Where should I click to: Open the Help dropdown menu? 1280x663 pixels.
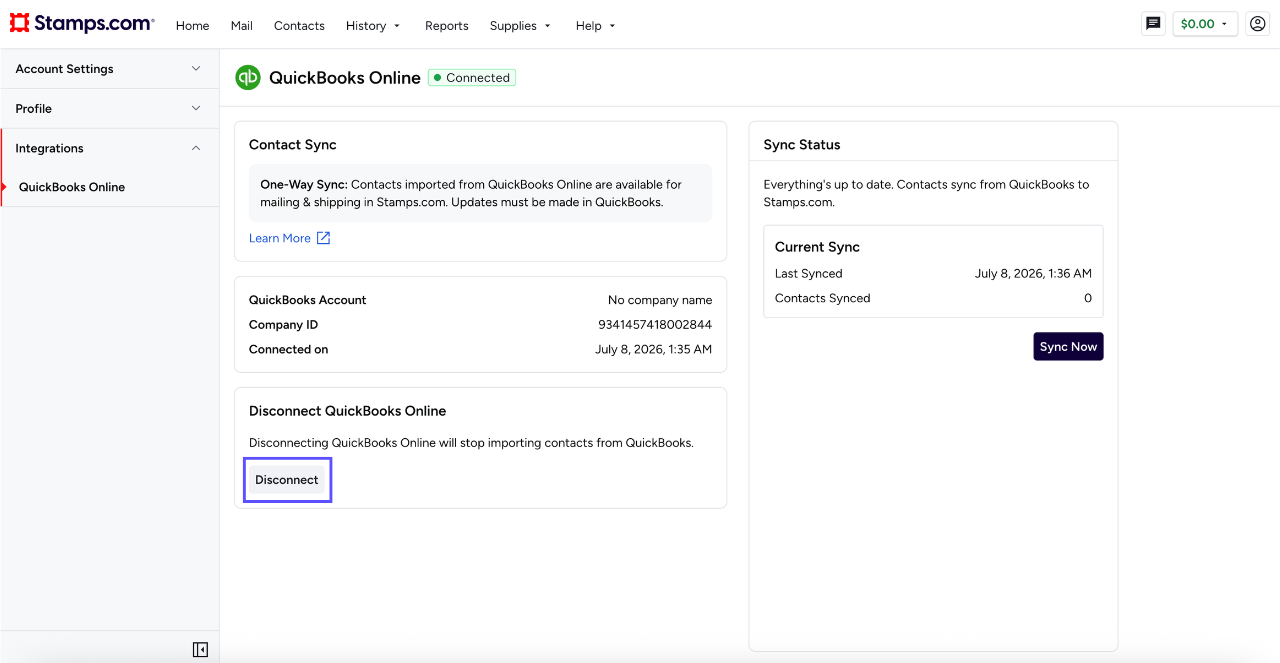tap(596, 26)
